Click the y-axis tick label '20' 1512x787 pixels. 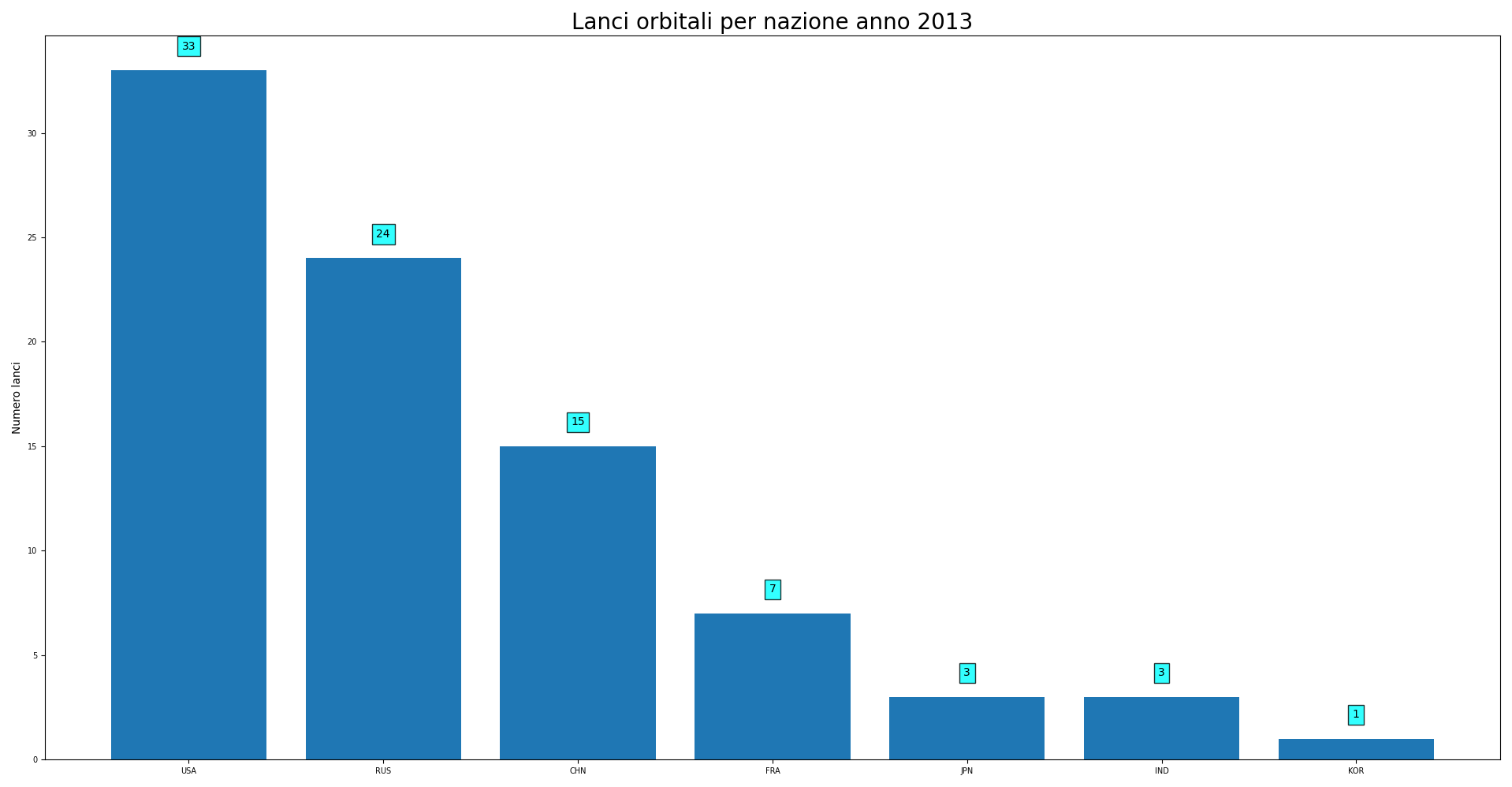[32, 342]
